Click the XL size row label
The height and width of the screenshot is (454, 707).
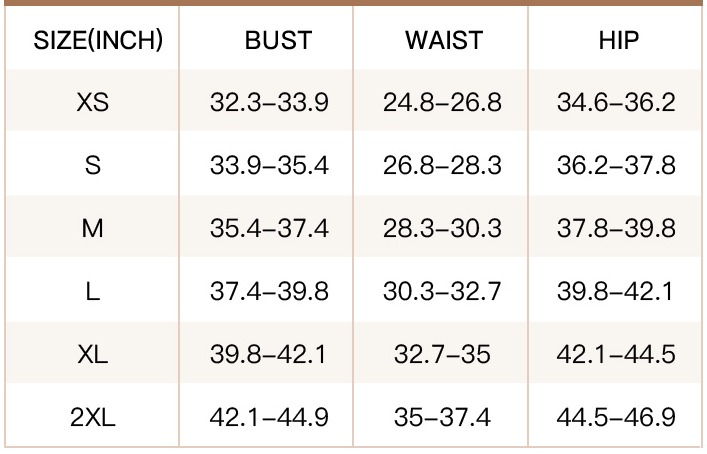click(x=92, y=354)
